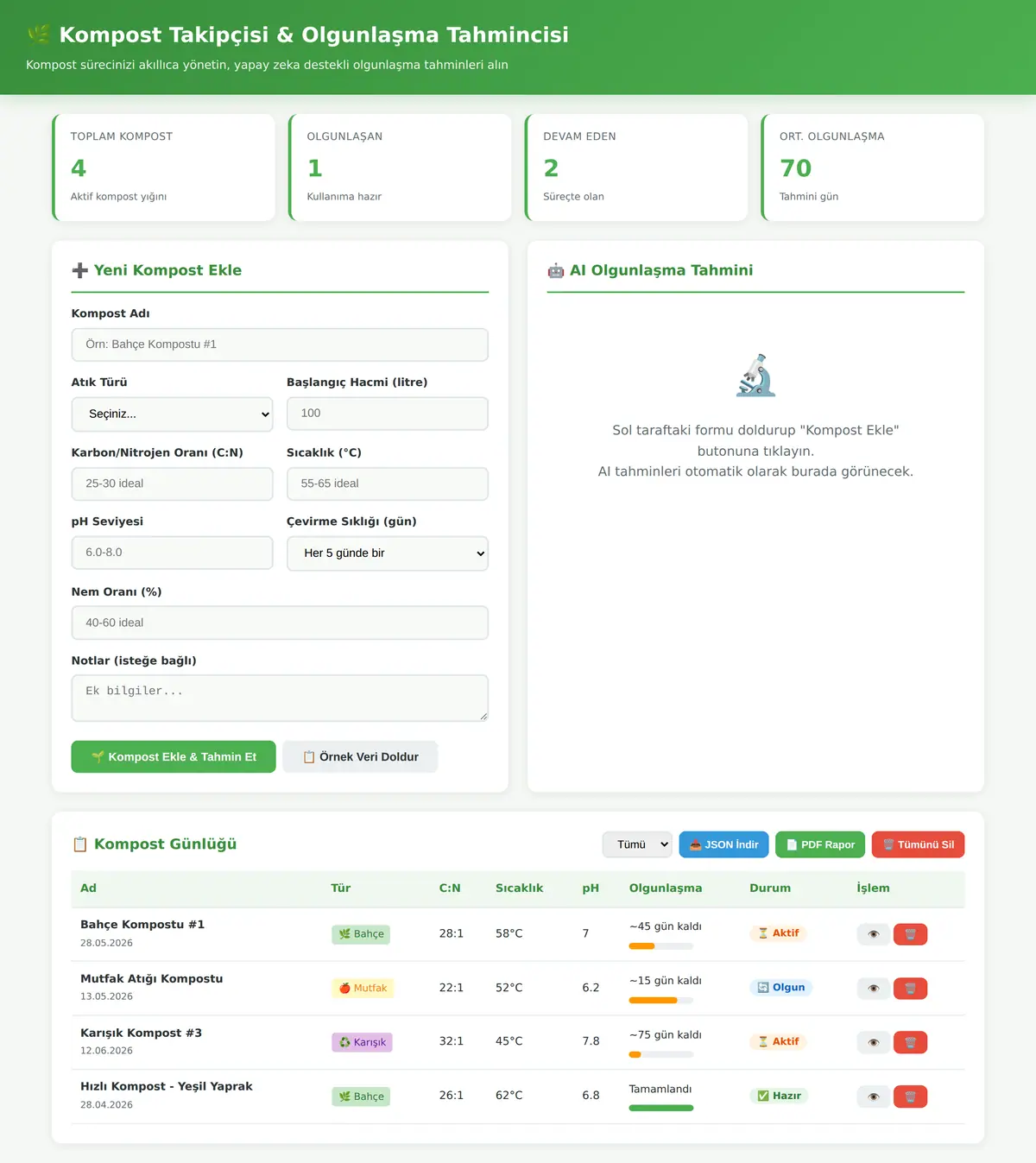This screenshot has height=1163, width=1036.
Task: Open the Çevirme Sıklığı dropdown
Action: [388, 553]
